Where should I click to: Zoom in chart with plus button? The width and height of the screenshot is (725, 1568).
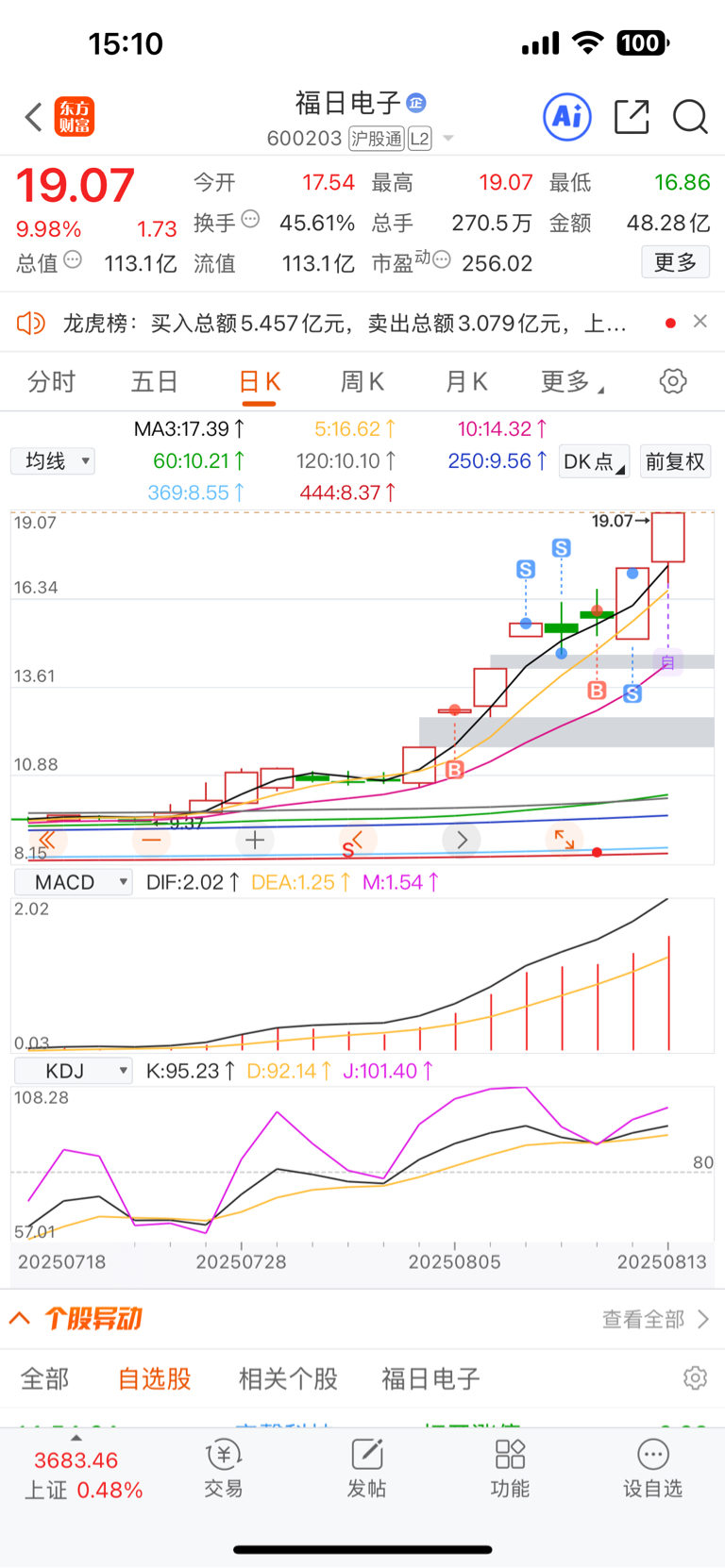[x=255, y=840]
